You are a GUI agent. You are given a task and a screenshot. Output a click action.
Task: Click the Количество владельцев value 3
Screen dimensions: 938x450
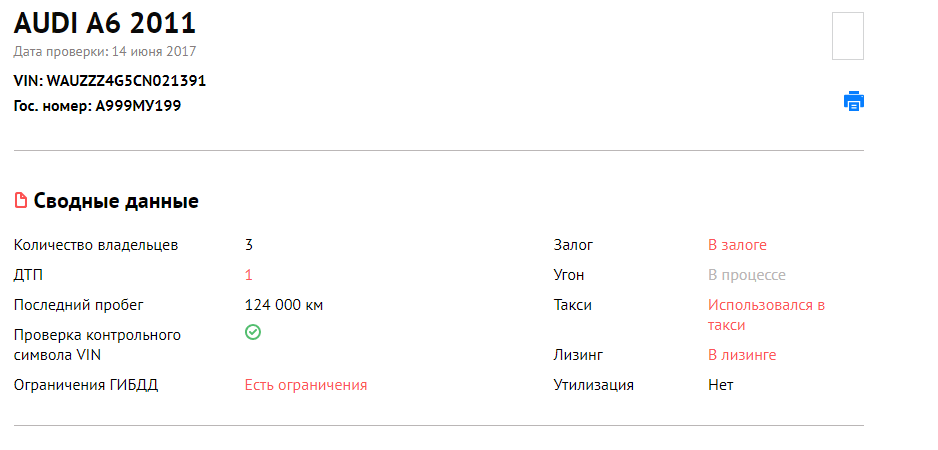(x=249, y=245)
